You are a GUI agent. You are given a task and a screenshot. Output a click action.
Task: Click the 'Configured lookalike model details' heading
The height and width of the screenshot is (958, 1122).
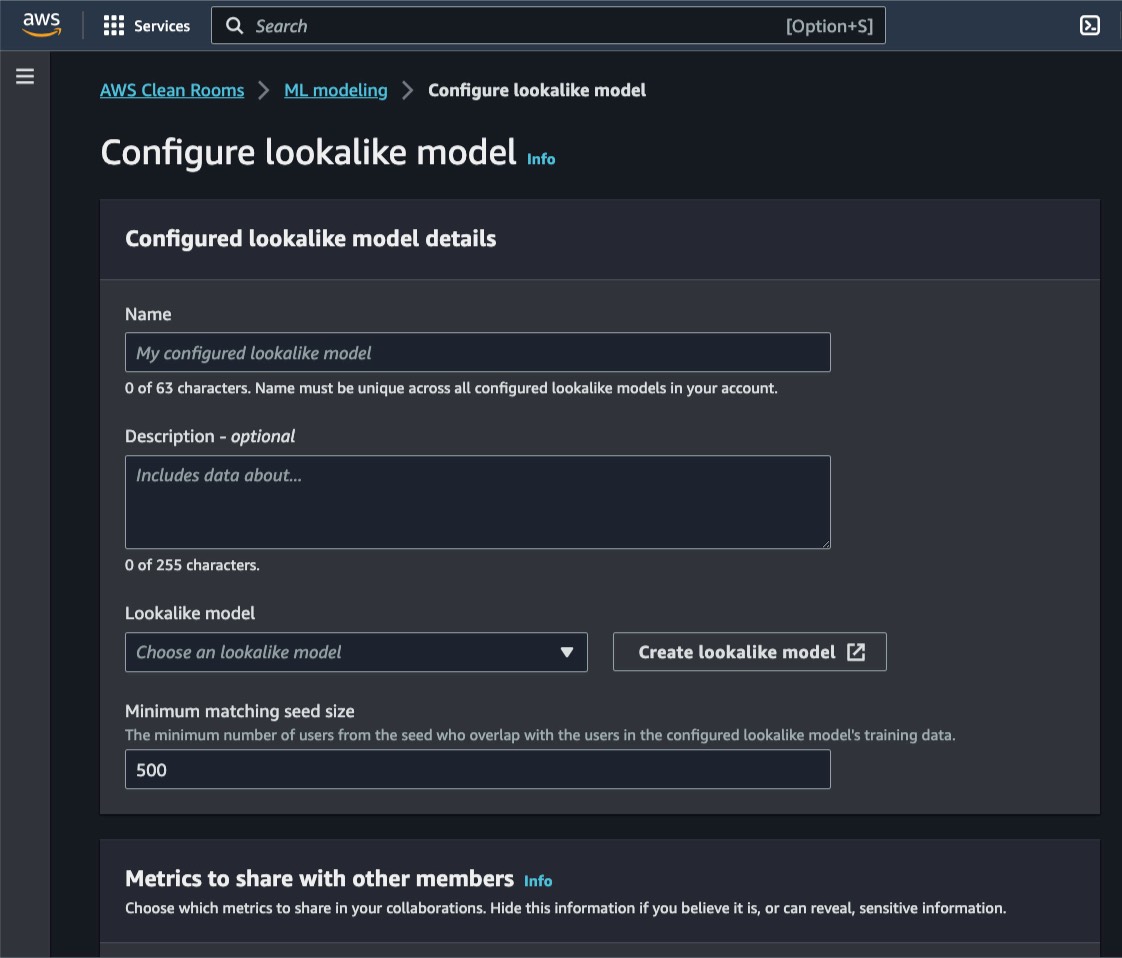tap(311, 238)
